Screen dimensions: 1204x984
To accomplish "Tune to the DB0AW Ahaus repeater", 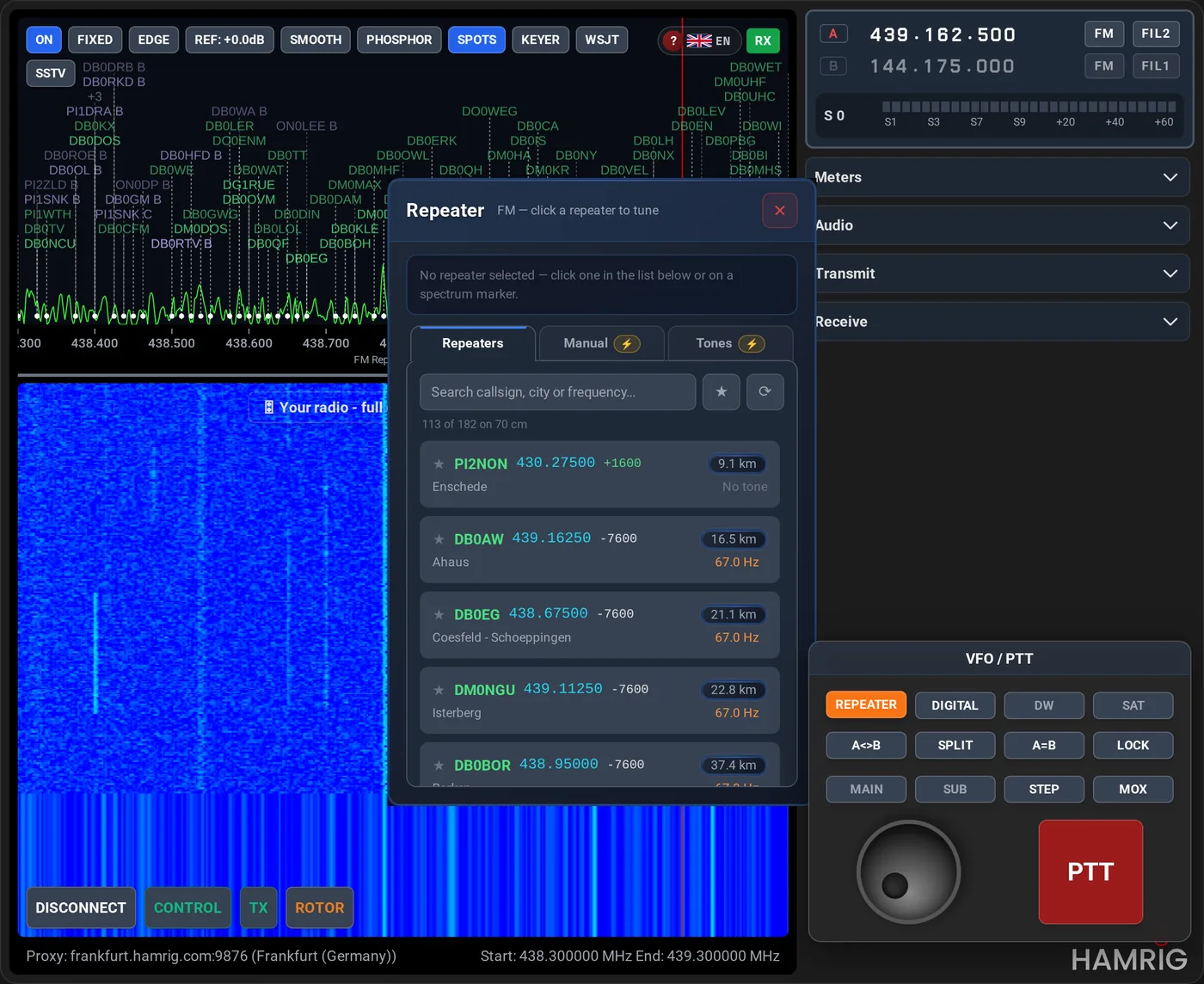I will [599, 550].
